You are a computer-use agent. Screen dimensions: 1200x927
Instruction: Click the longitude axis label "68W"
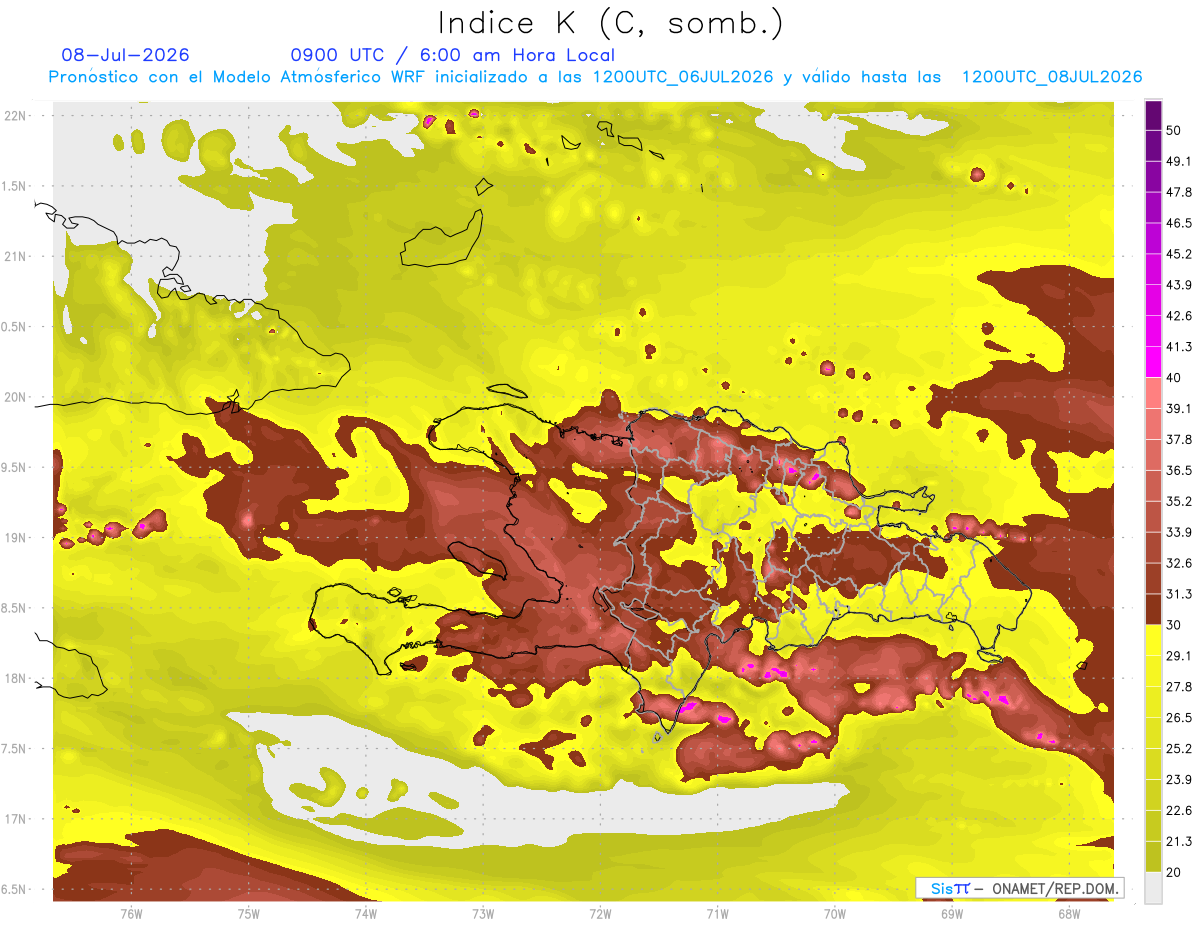1069,913
